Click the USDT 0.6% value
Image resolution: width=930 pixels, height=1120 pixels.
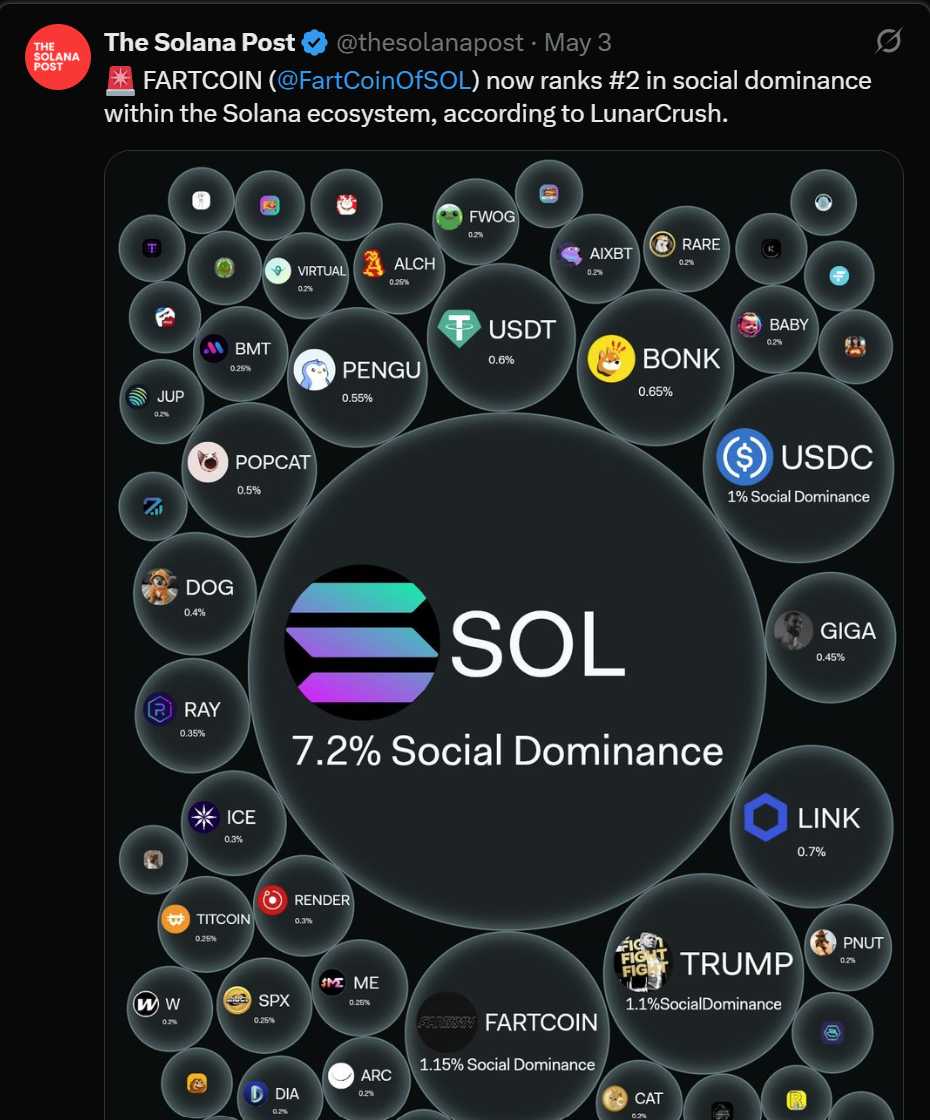[x=501, y=360]
